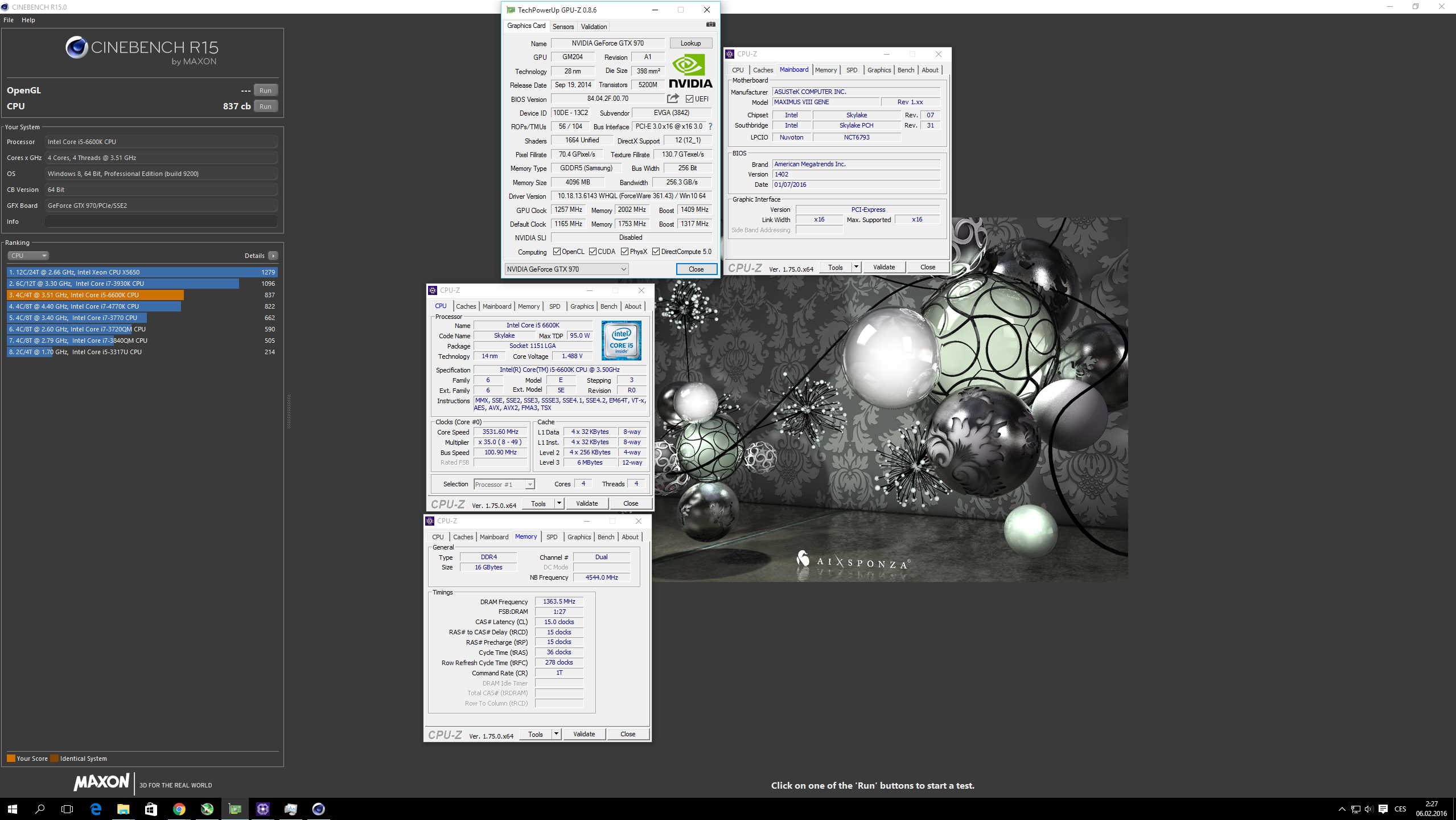This screenshot has width=1456, height=820.
Task: Show hidden system tray icons
Action: point(1342,809)
